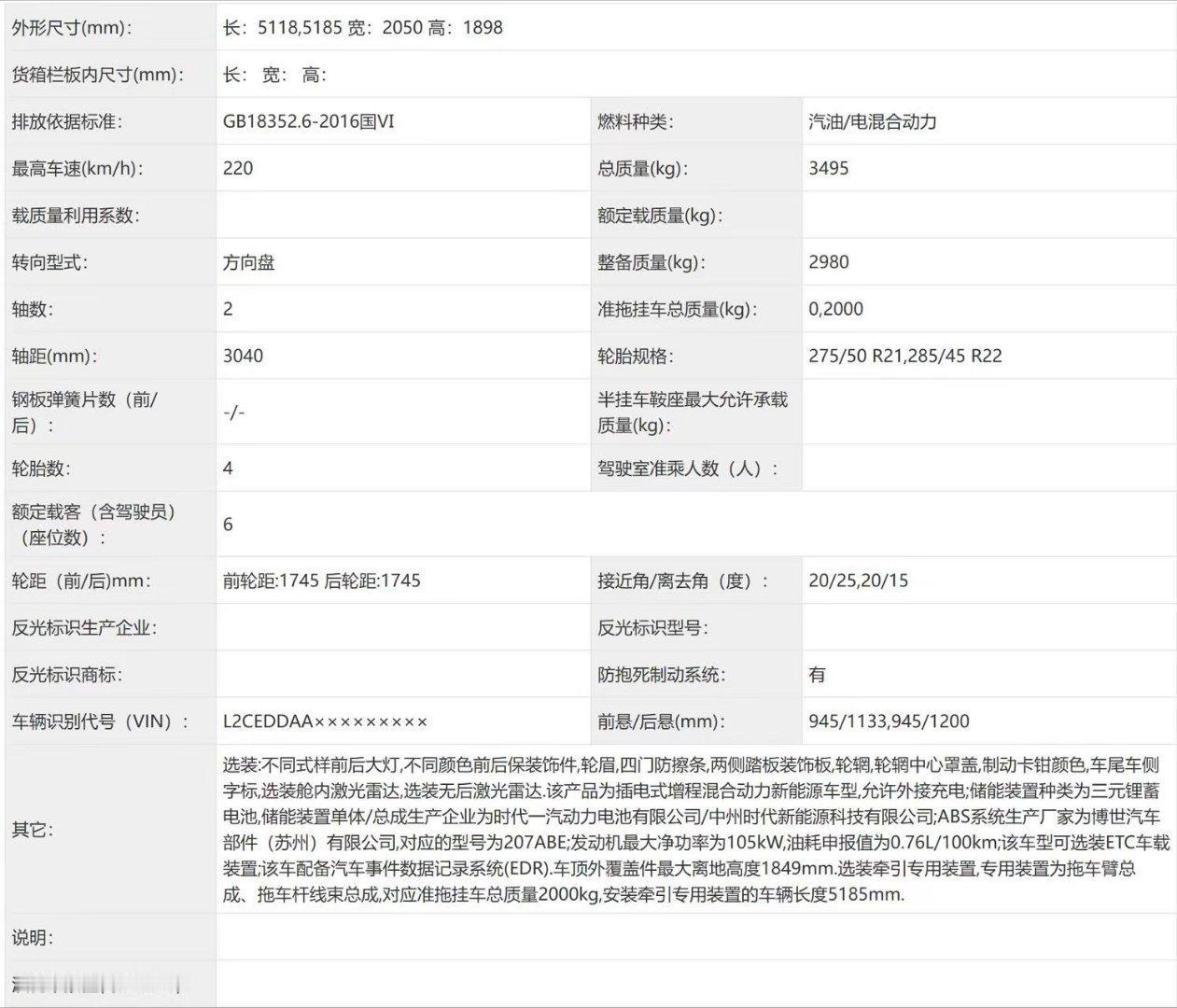Image resolution: width=1177 pixels, height=1008 pixels.
Task: Click the 整备质量(kg) label
Action: 652,262
